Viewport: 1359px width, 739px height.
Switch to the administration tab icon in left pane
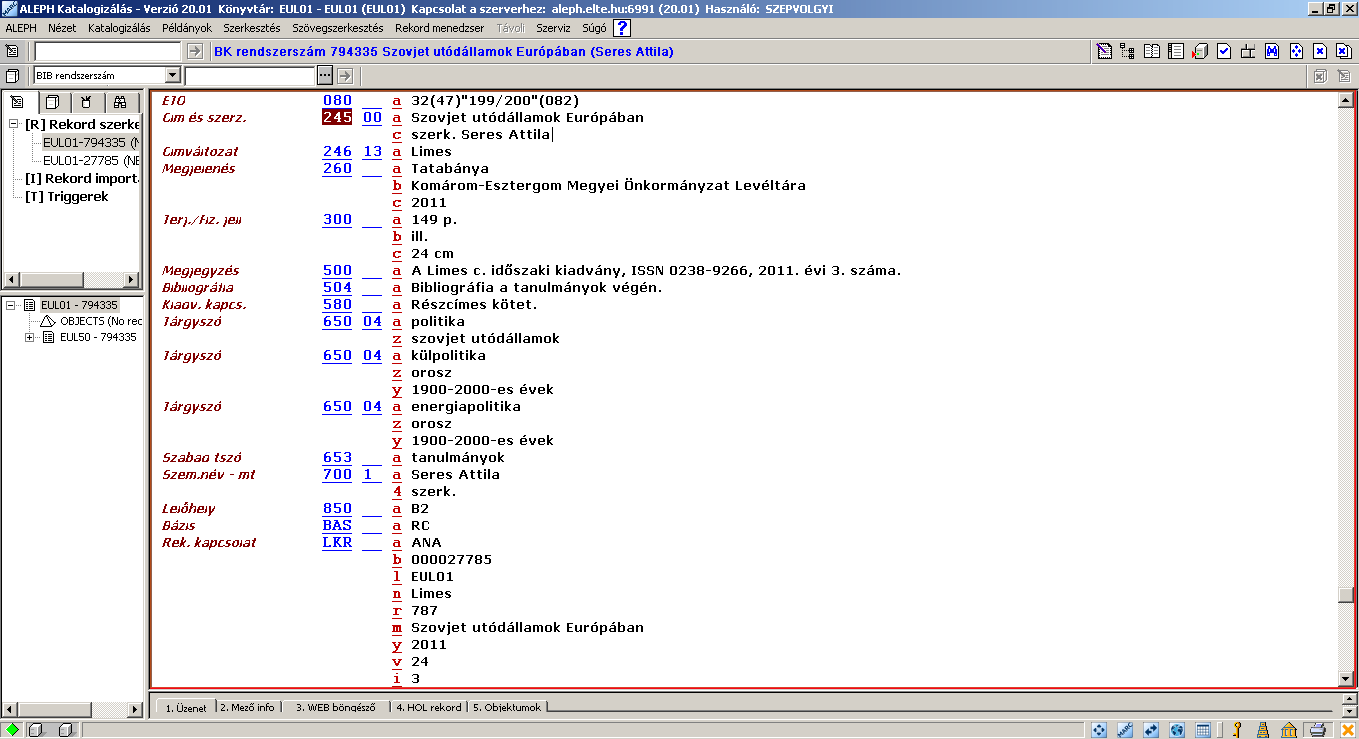click(x=87, y=102)
